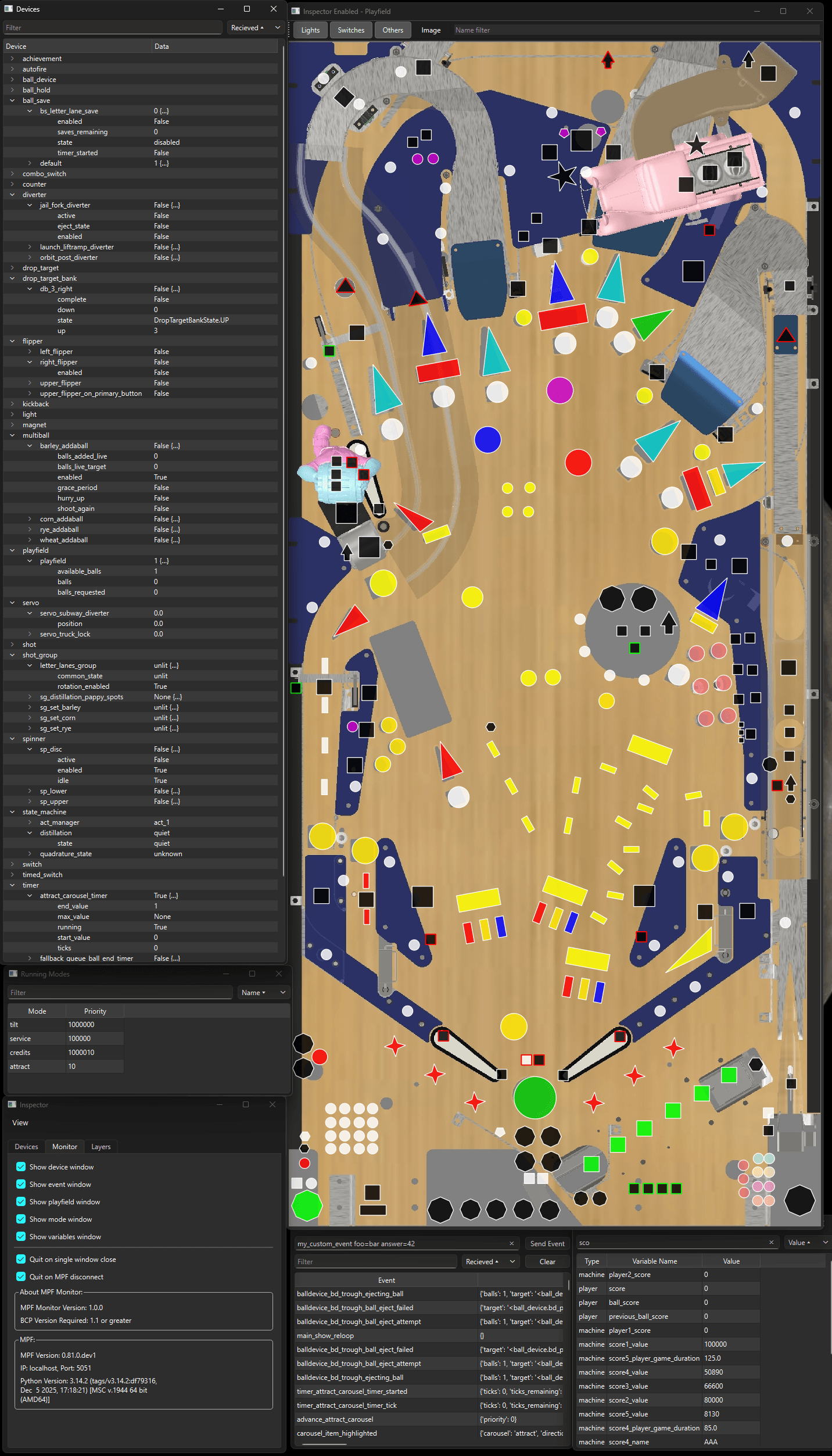The width and height of the screenshot is (832, 1456).
Task: Toggle Show playfield window checkbox
Action: click(x=21, y=1201)
